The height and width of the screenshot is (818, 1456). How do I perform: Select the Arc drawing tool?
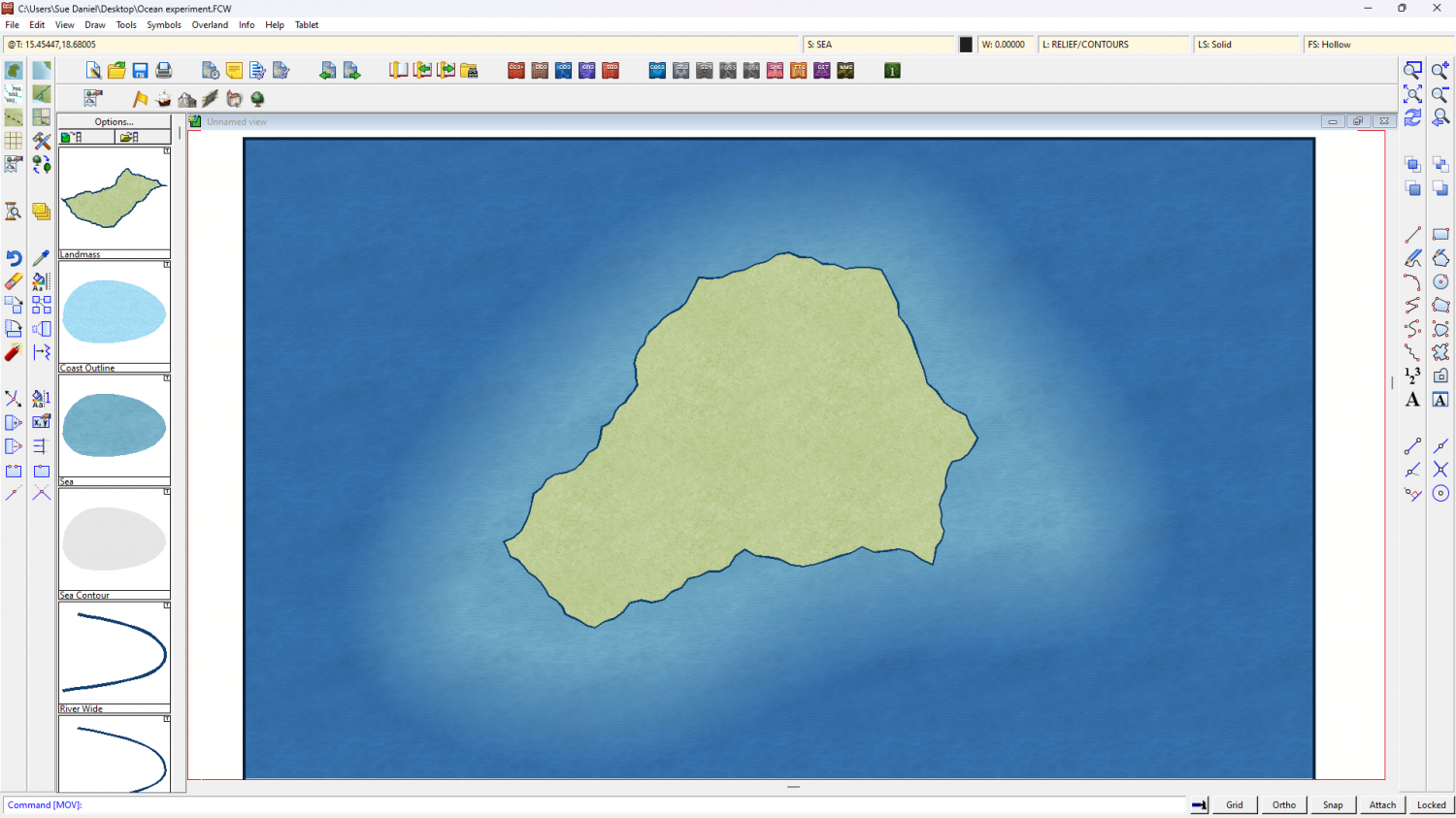[1412, 282]
